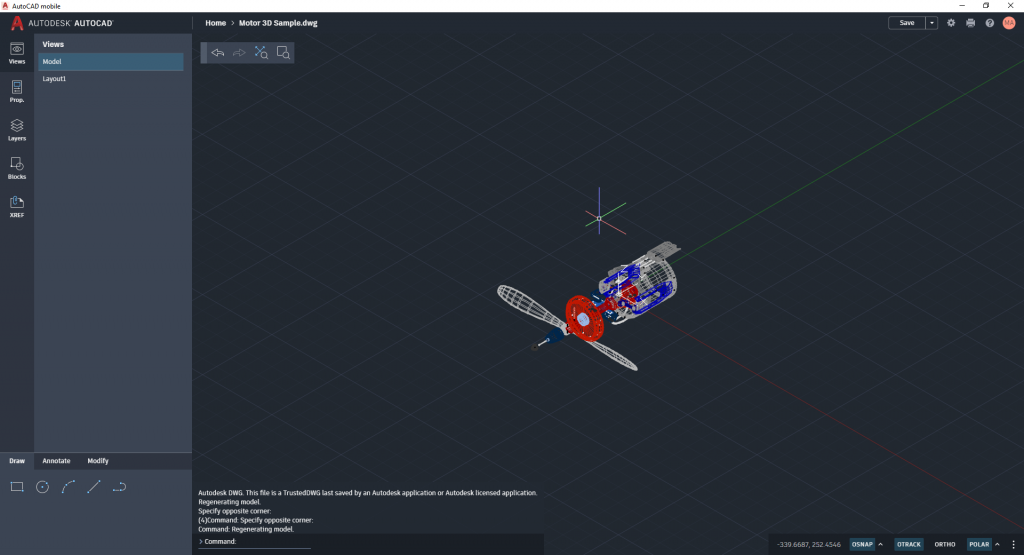The width and height of the screenshot is (1024, 555).
Task: Click the Views panel heading
Action: pos(53,44)
